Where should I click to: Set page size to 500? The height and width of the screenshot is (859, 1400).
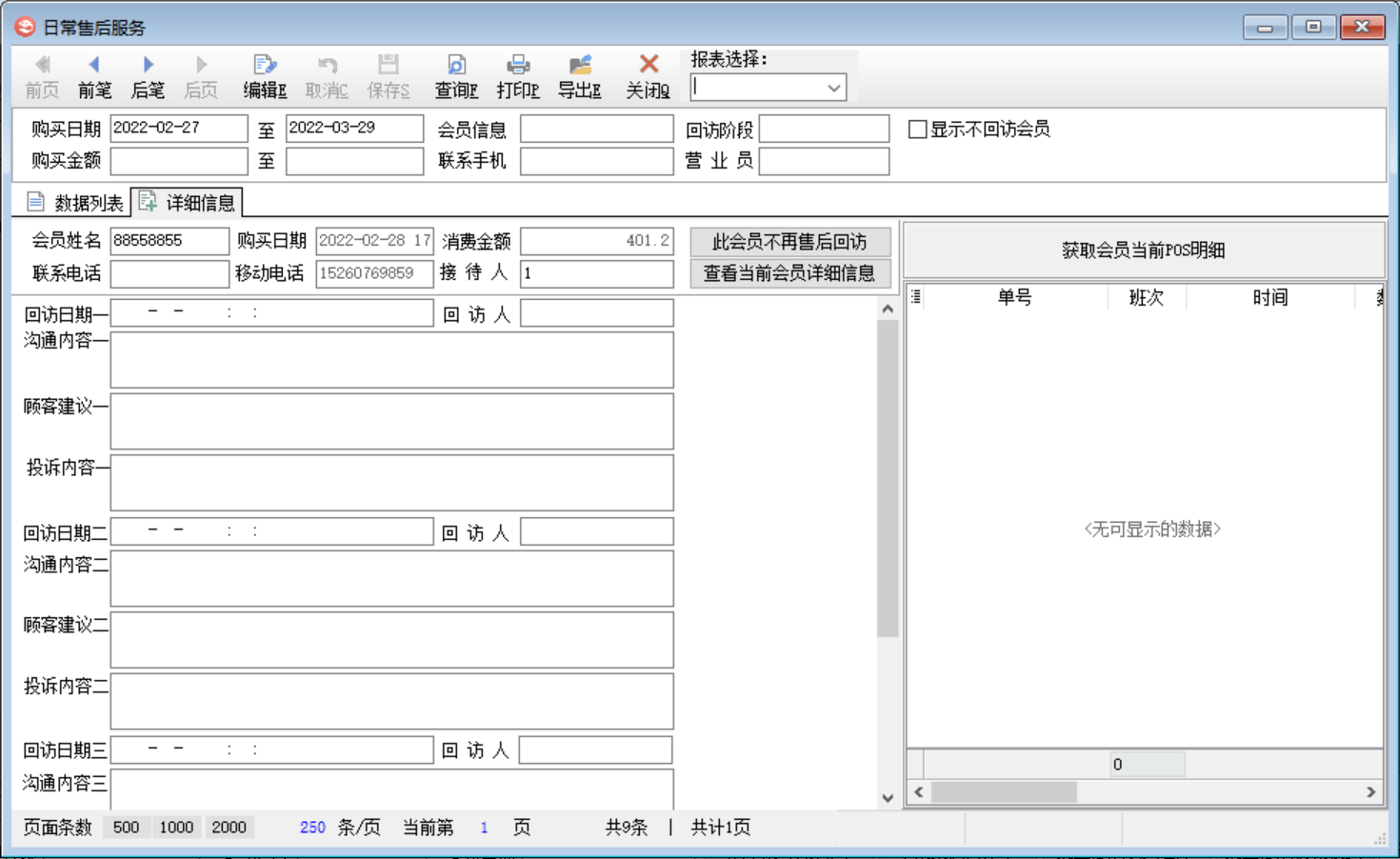point(126,828)
